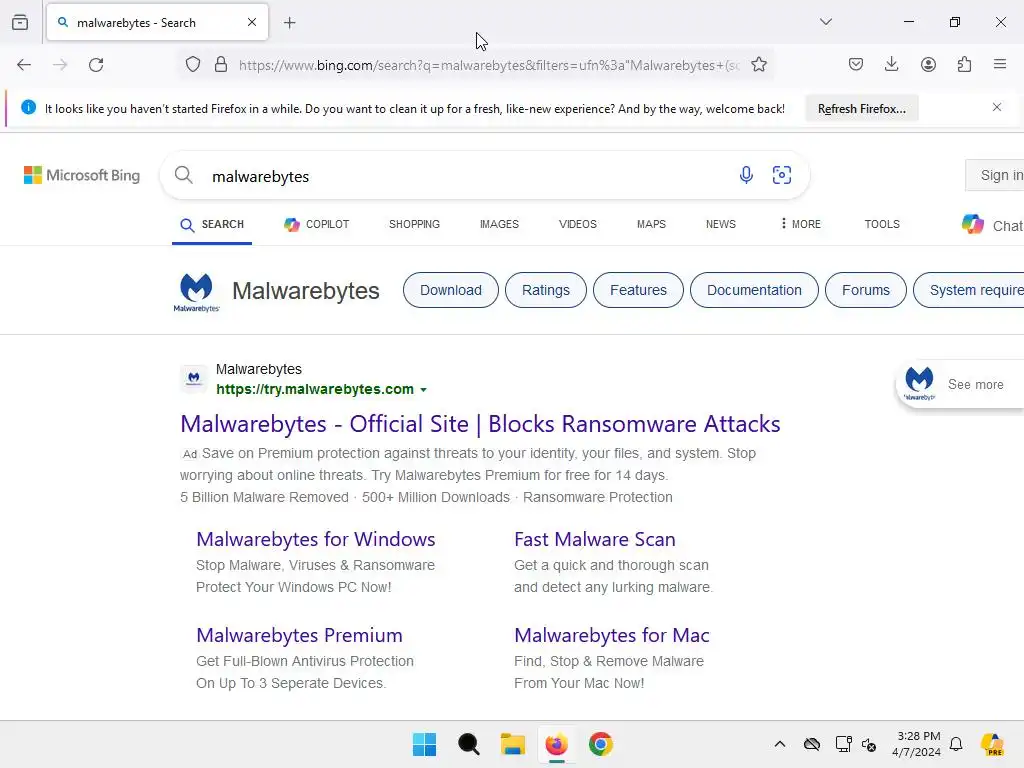1024x768 pixels.
Task: Select the Forums filter pill
Action: tap(865, 290)
